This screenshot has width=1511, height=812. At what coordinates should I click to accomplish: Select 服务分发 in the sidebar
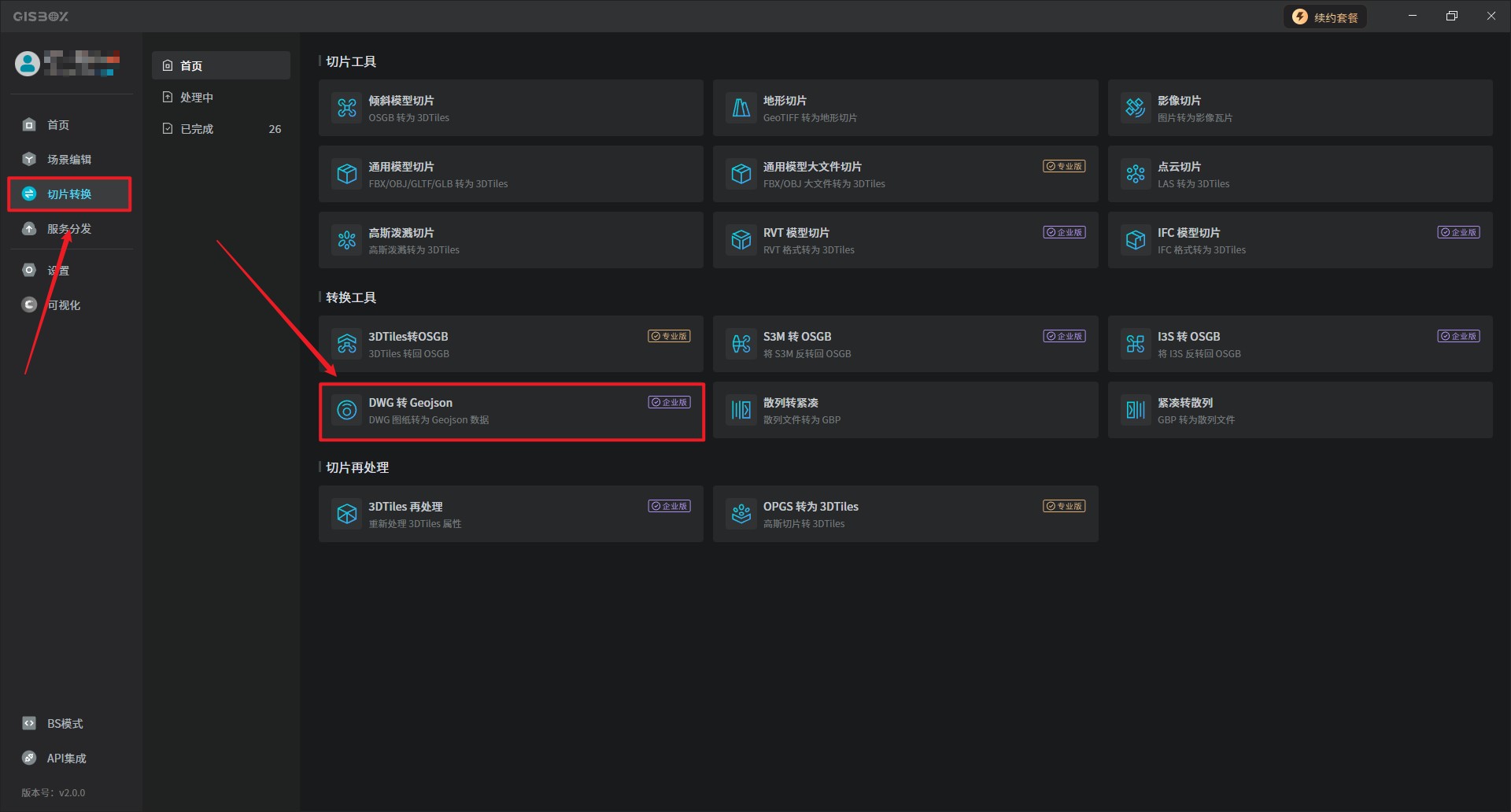(69, 229)
